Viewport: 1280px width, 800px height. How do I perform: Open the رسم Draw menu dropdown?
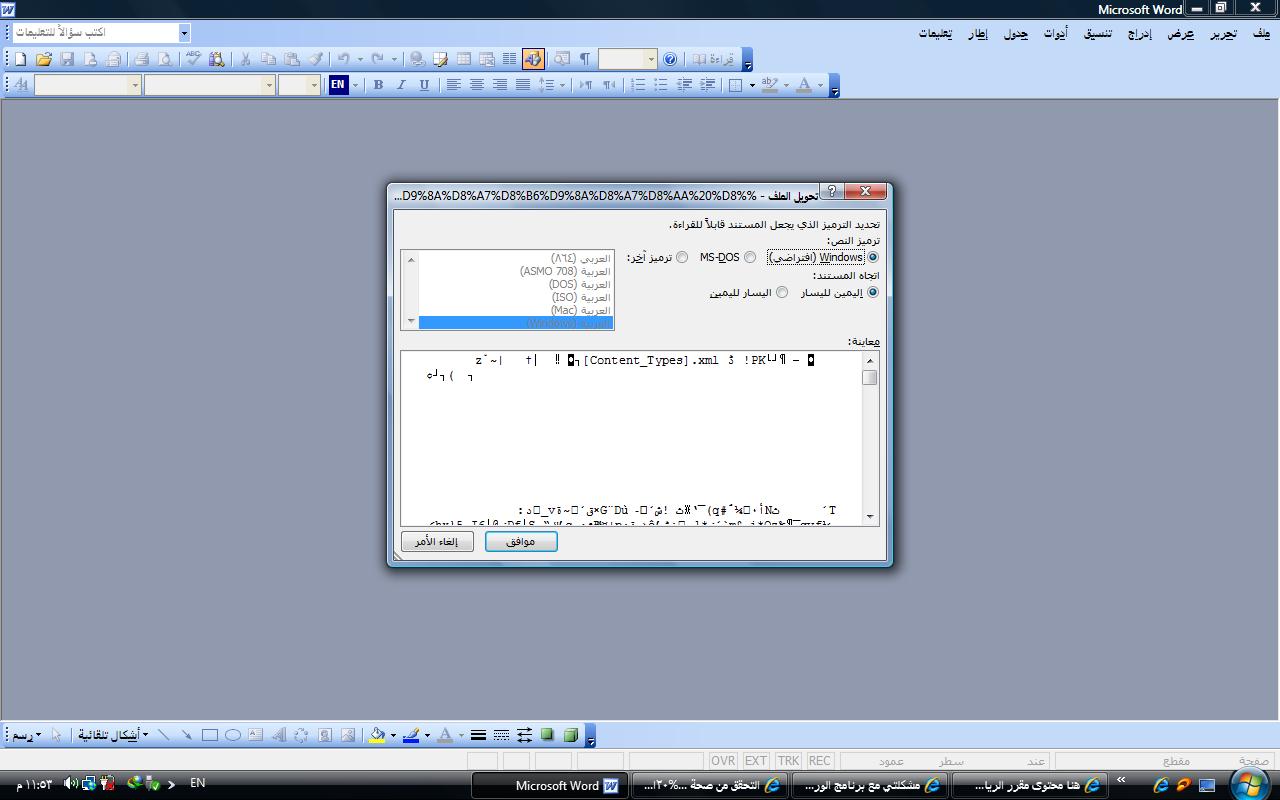pyautogui.click(x=26, y=735)
